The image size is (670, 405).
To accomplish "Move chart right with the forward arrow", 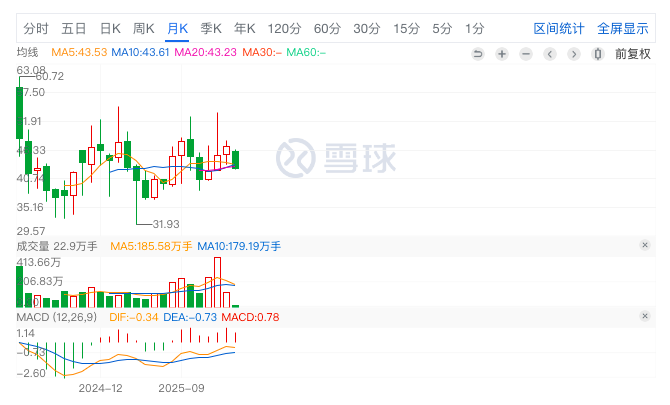I will pos(574,54).
